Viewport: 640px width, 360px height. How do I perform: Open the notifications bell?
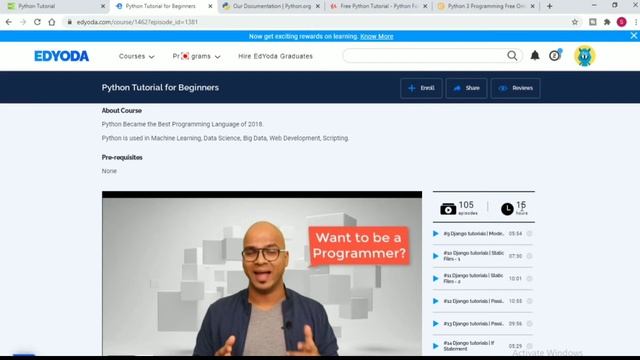tap(535, 56)
